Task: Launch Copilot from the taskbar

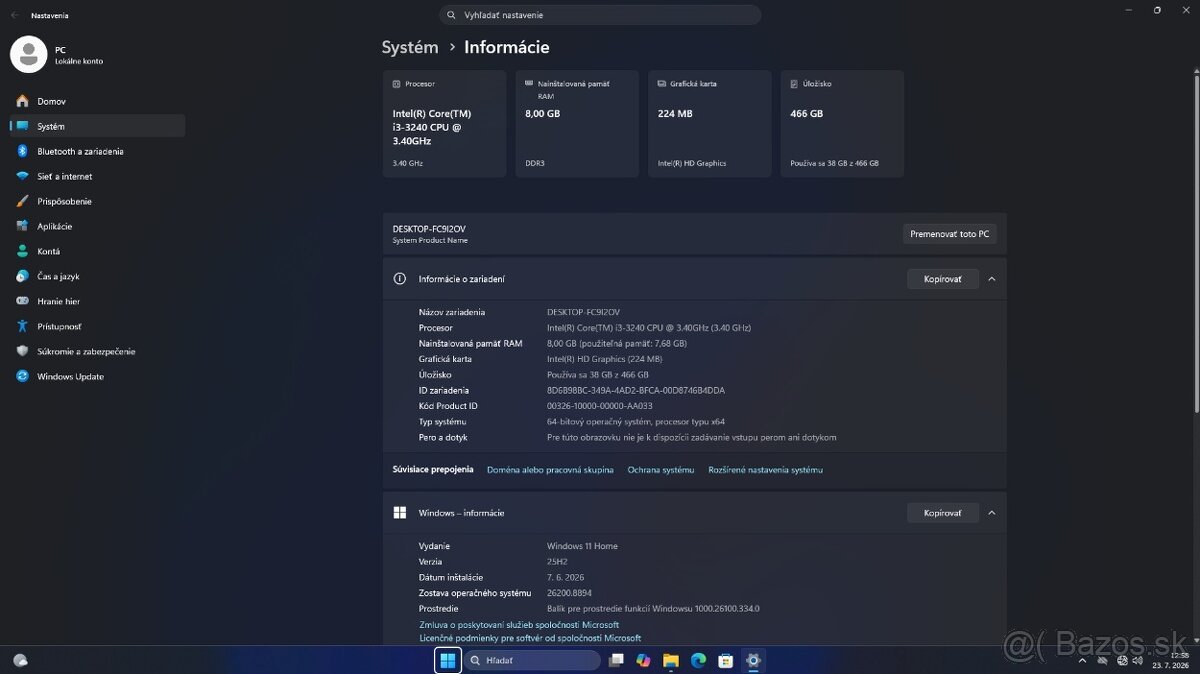Action: 643,660
